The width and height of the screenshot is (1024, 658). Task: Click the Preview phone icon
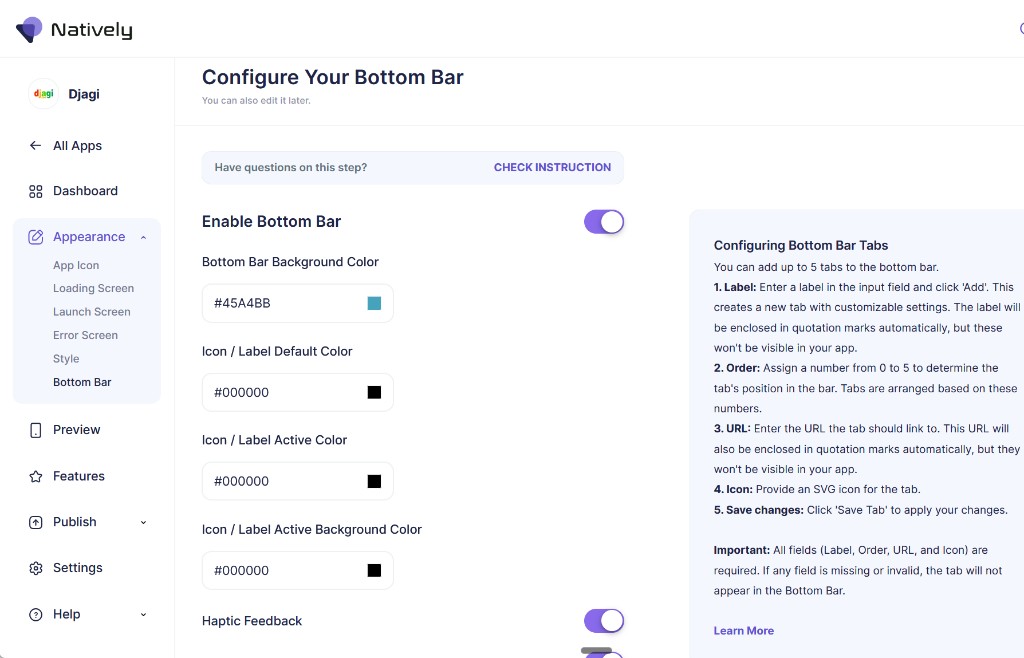pos(36,430)
